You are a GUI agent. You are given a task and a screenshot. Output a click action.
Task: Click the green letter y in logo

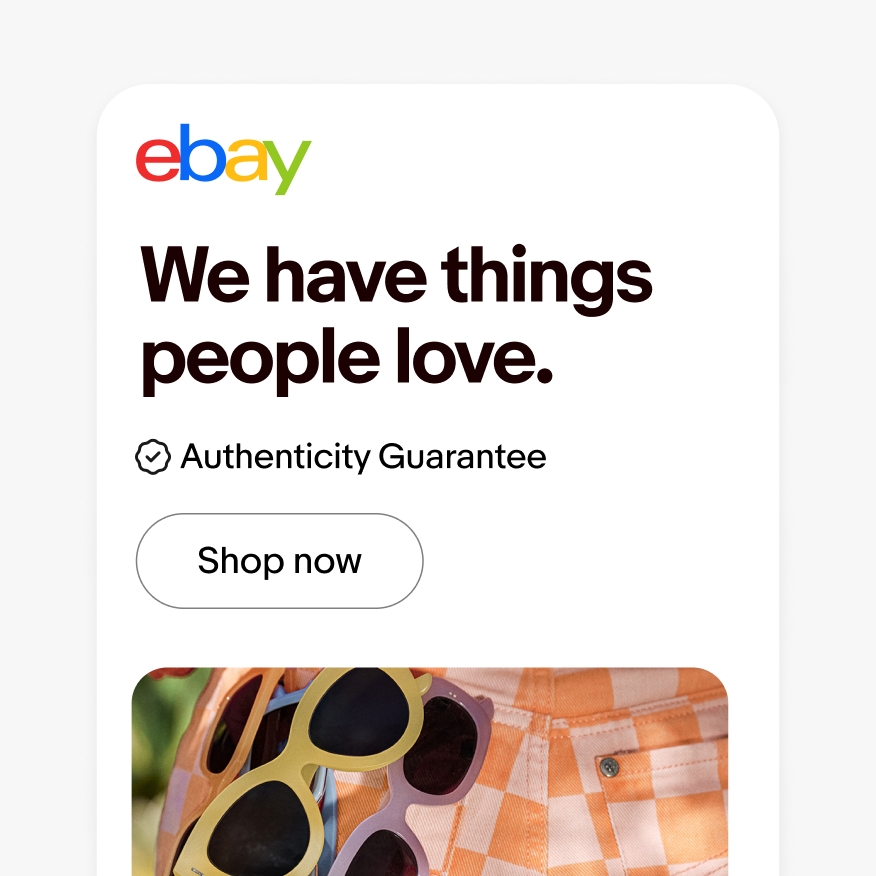[x=287, y=168]
